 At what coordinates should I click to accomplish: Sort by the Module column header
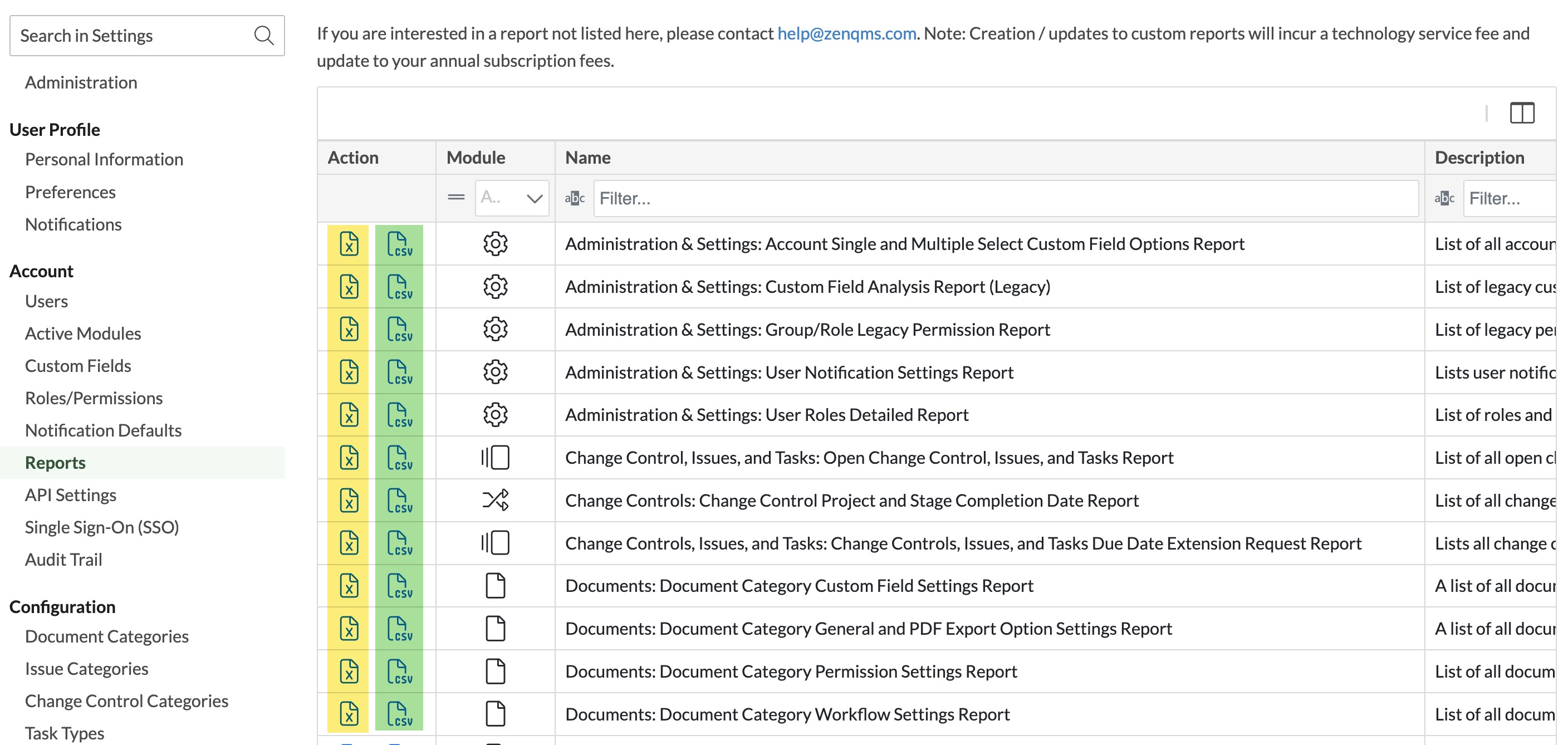tap(495, 158)
